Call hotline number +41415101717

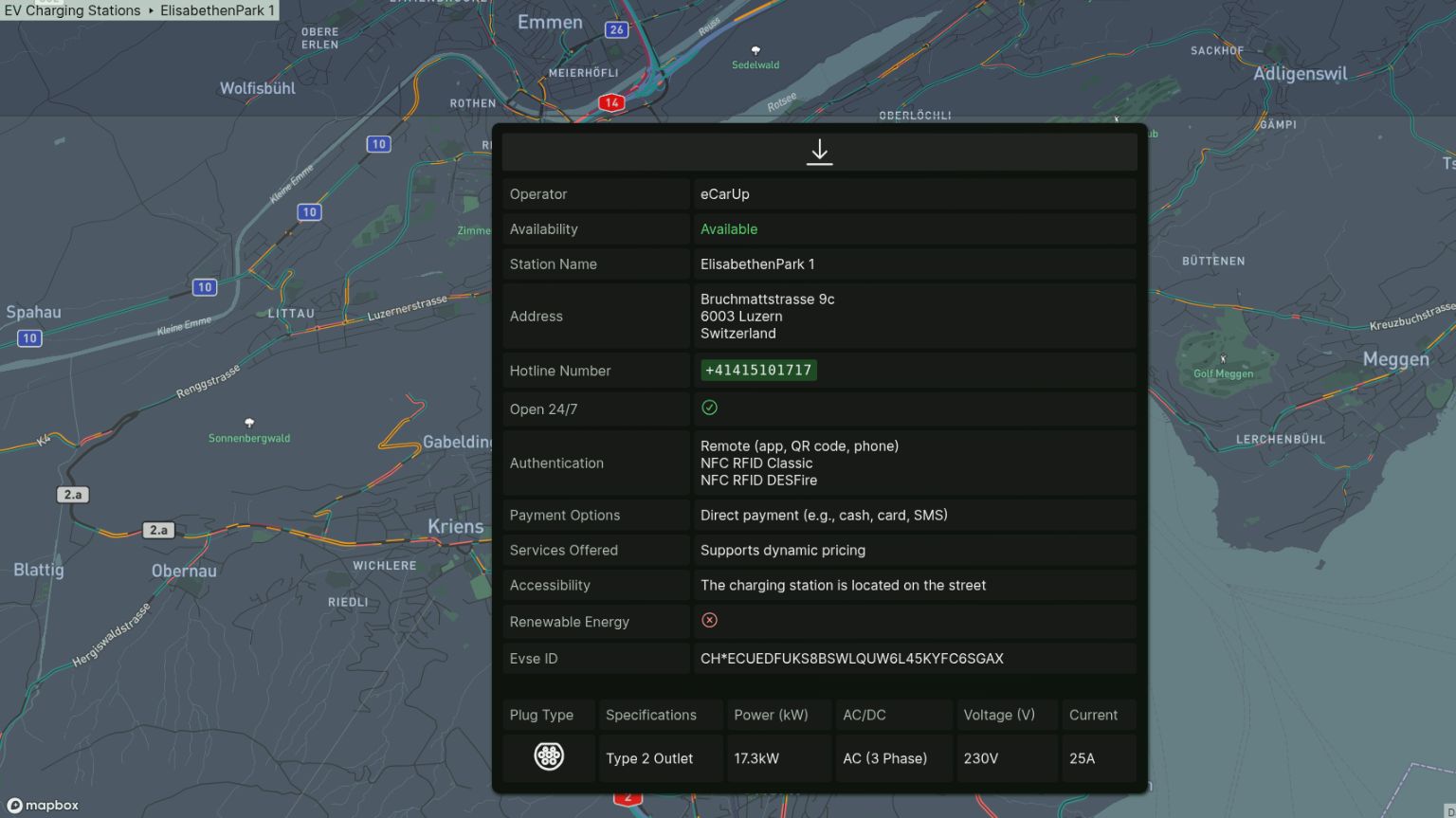click(x=758, y=370)
